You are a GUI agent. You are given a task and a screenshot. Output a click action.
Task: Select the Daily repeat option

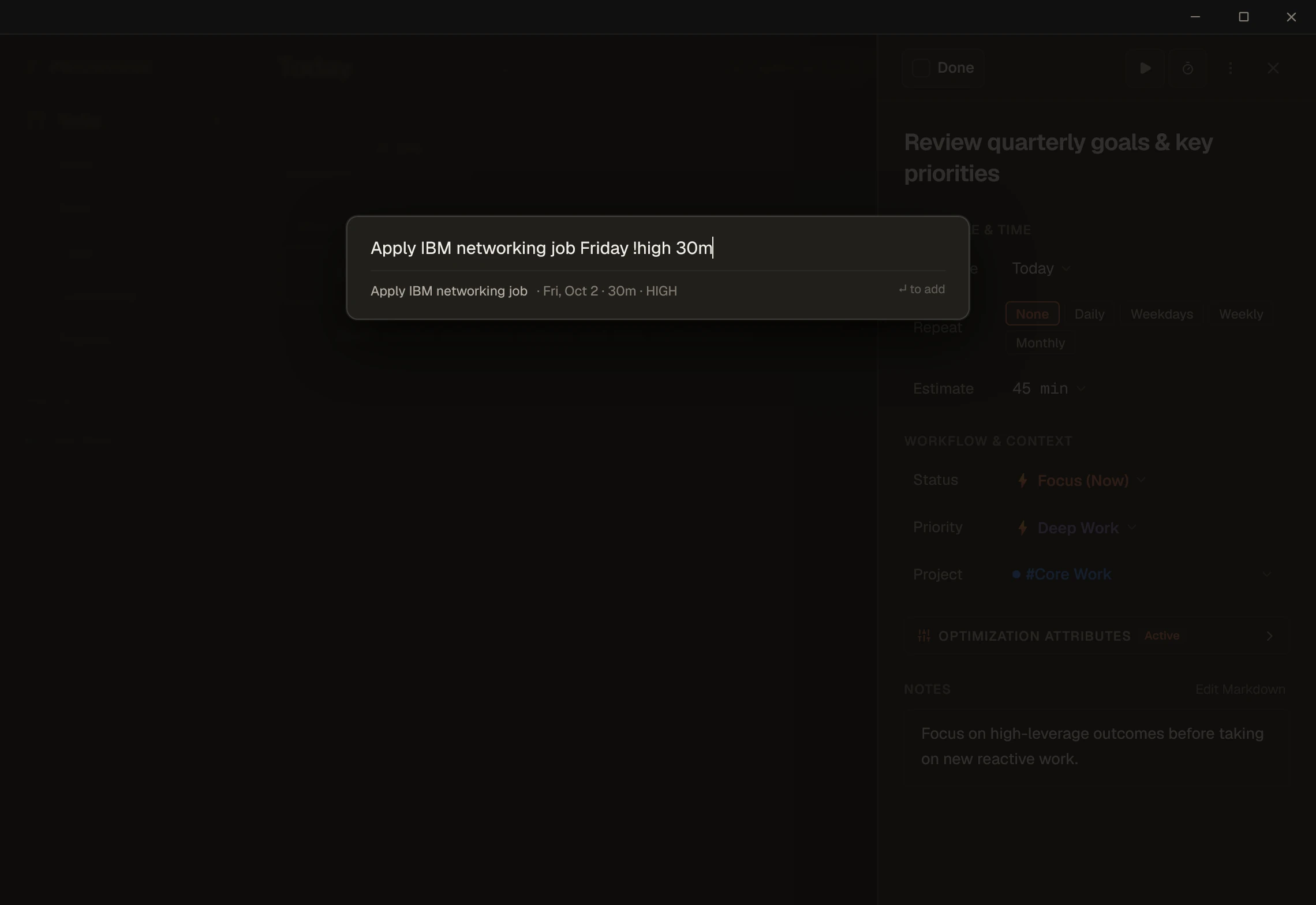coord(1089,314)
